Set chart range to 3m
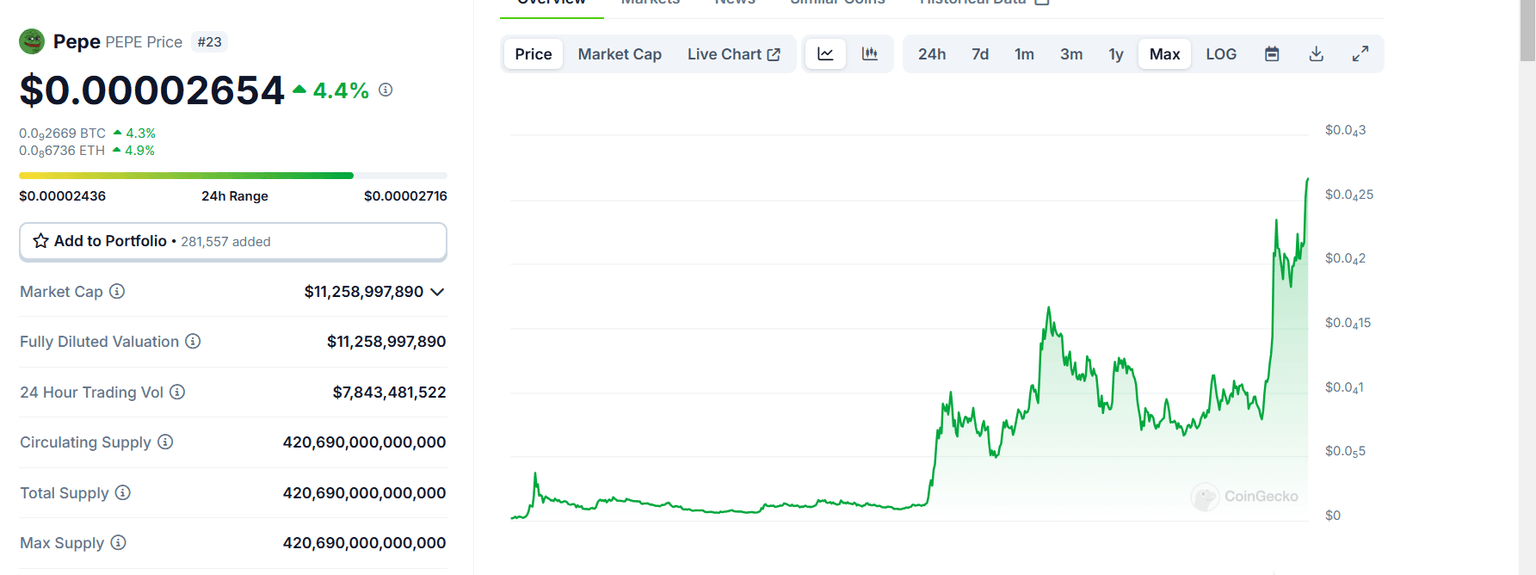The height and width of the screenshot is (575, 1536). coord(1071,54)
